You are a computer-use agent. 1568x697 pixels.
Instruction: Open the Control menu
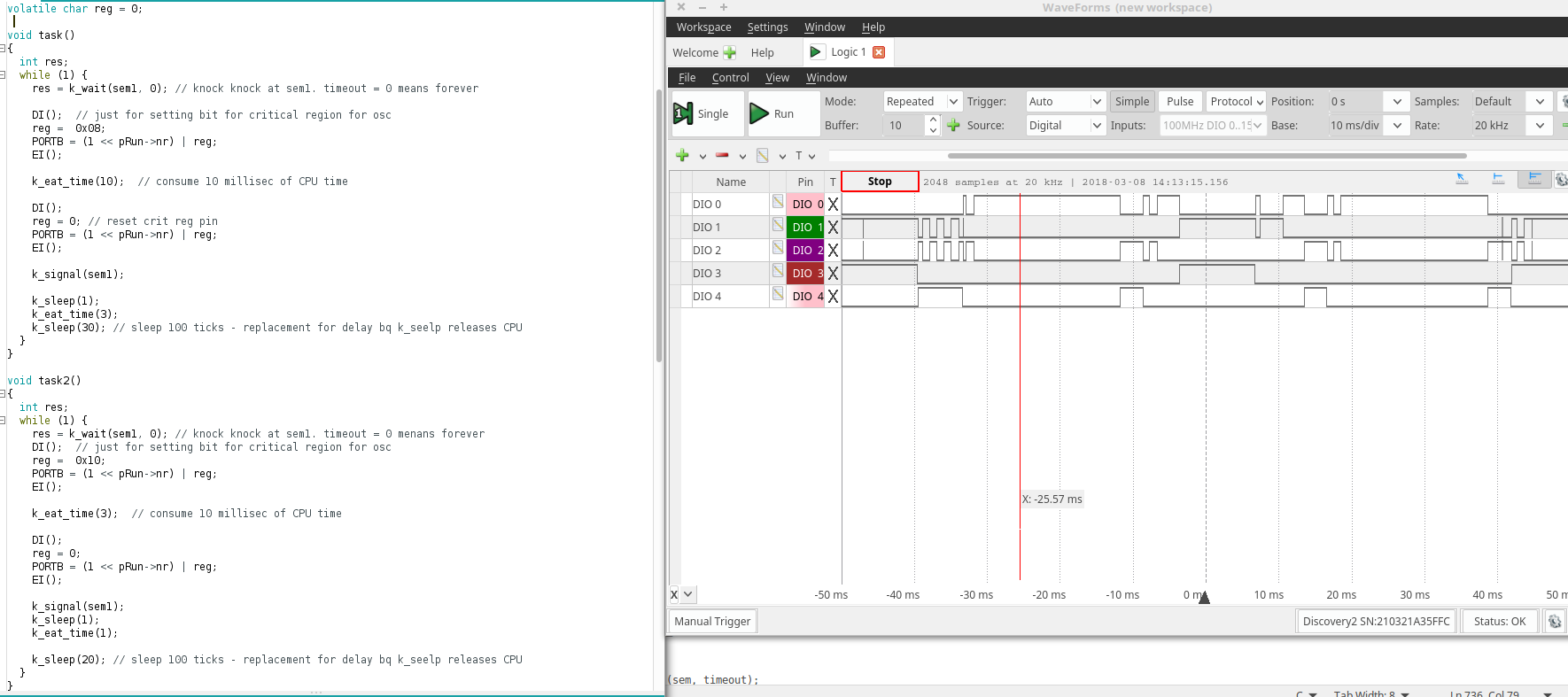730,78
